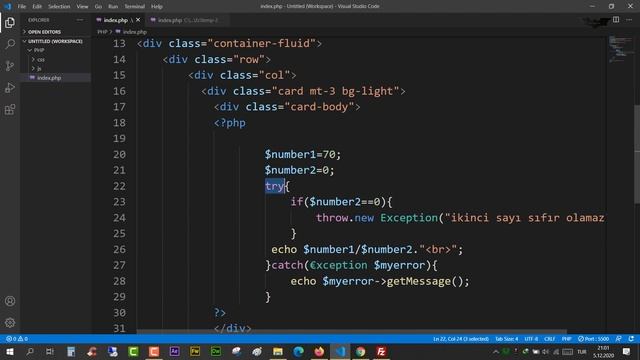The width and height of the screenshot is (640, 360).
Task: Open editor More Actions ellipsis
Action: click(x=629, y=20)
